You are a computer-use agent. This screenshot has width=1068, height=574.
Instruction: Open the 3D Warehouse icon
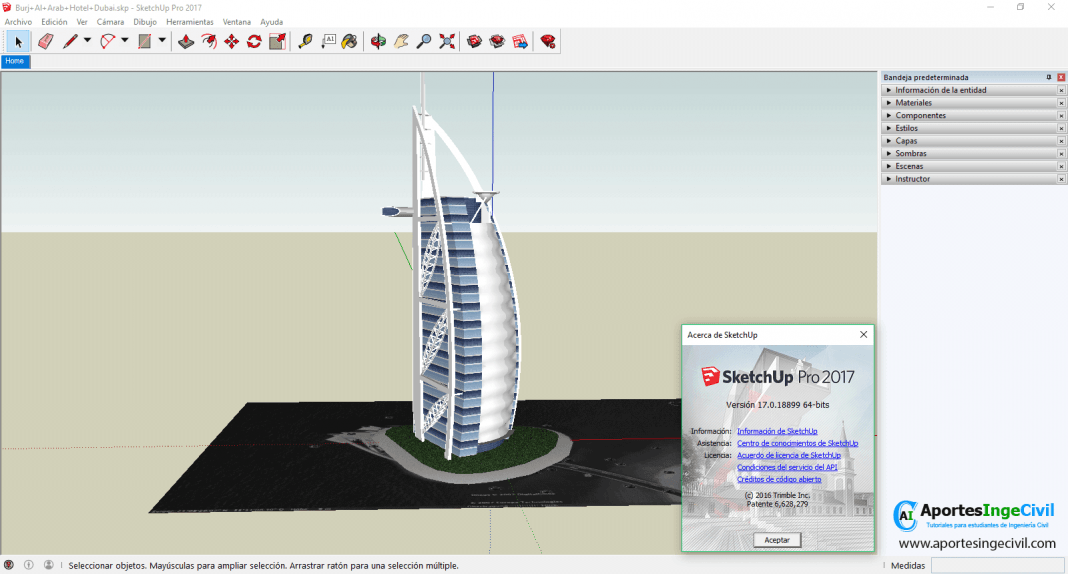(x=475, y=42)
